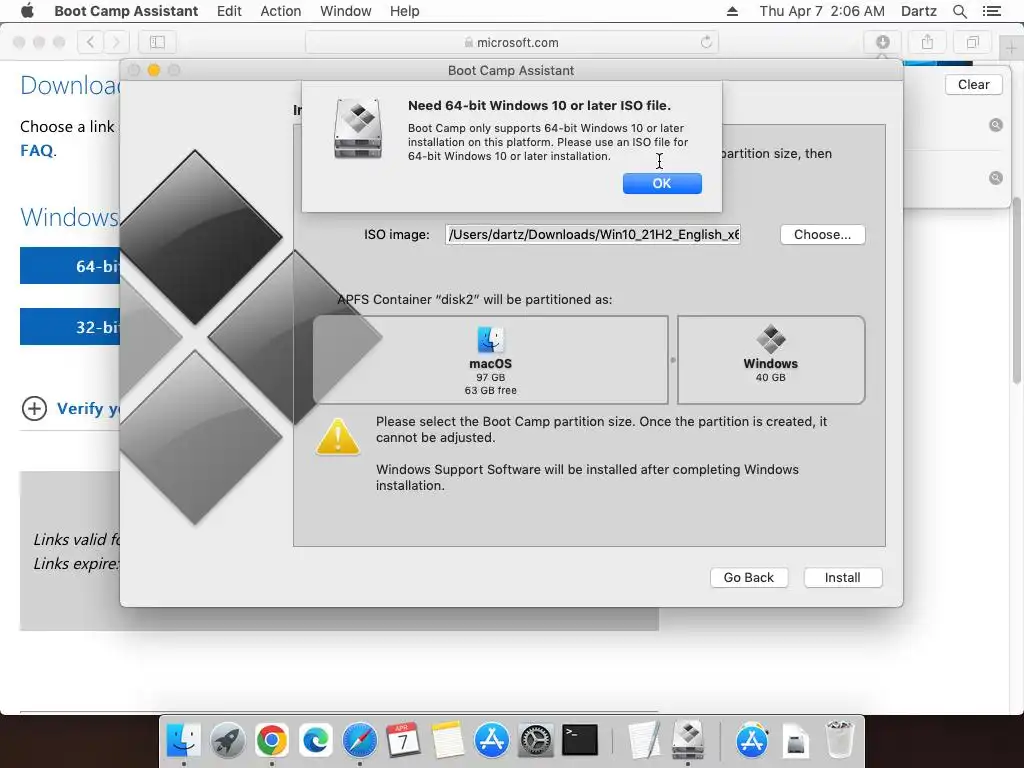Open the App Store from the Dock
The width and height of the screenshot is (1024, 768).
(492, 741)
